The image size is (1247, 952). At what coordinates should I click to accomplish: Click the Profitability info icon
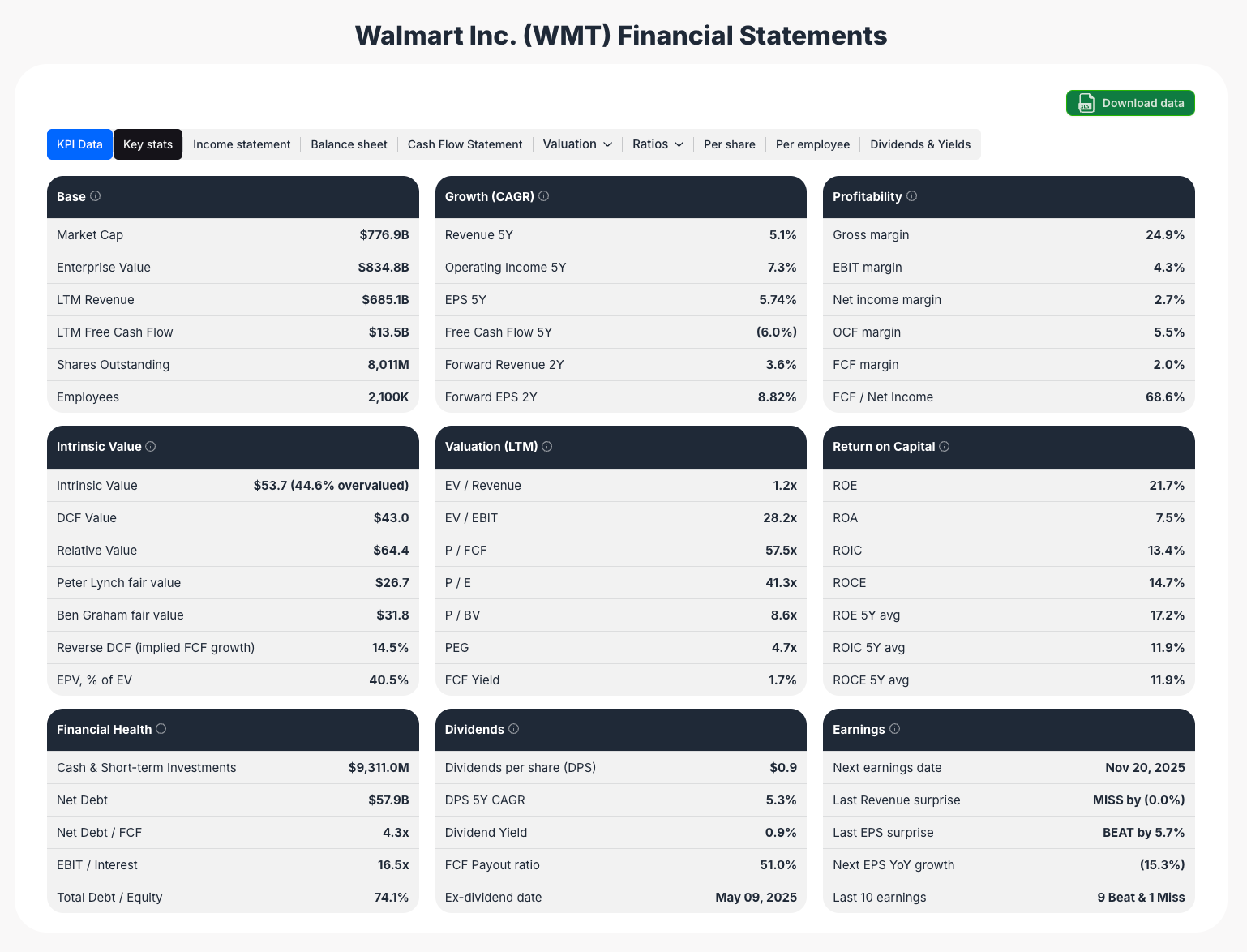(912, 195)
